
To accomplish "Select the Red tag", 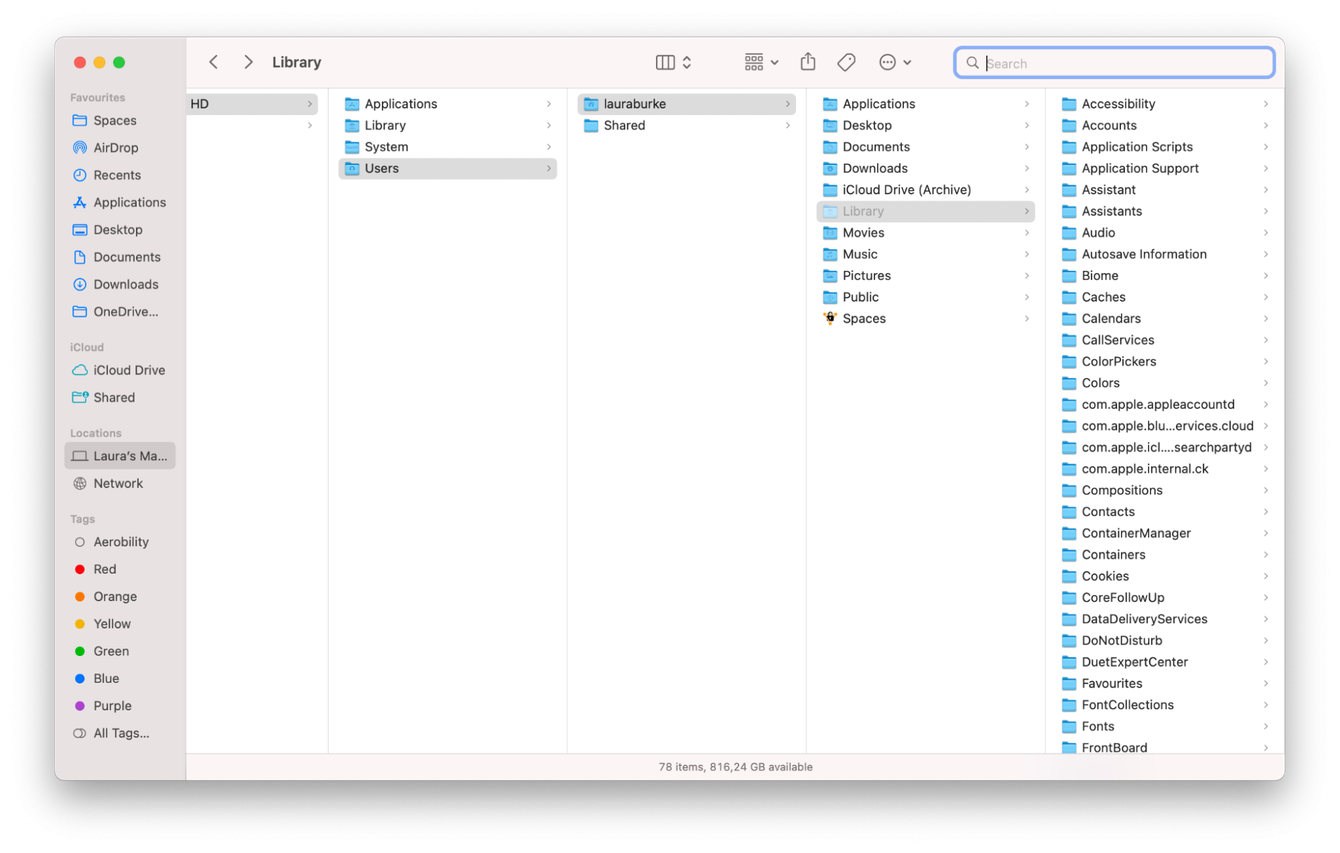I will coord(104,569).
